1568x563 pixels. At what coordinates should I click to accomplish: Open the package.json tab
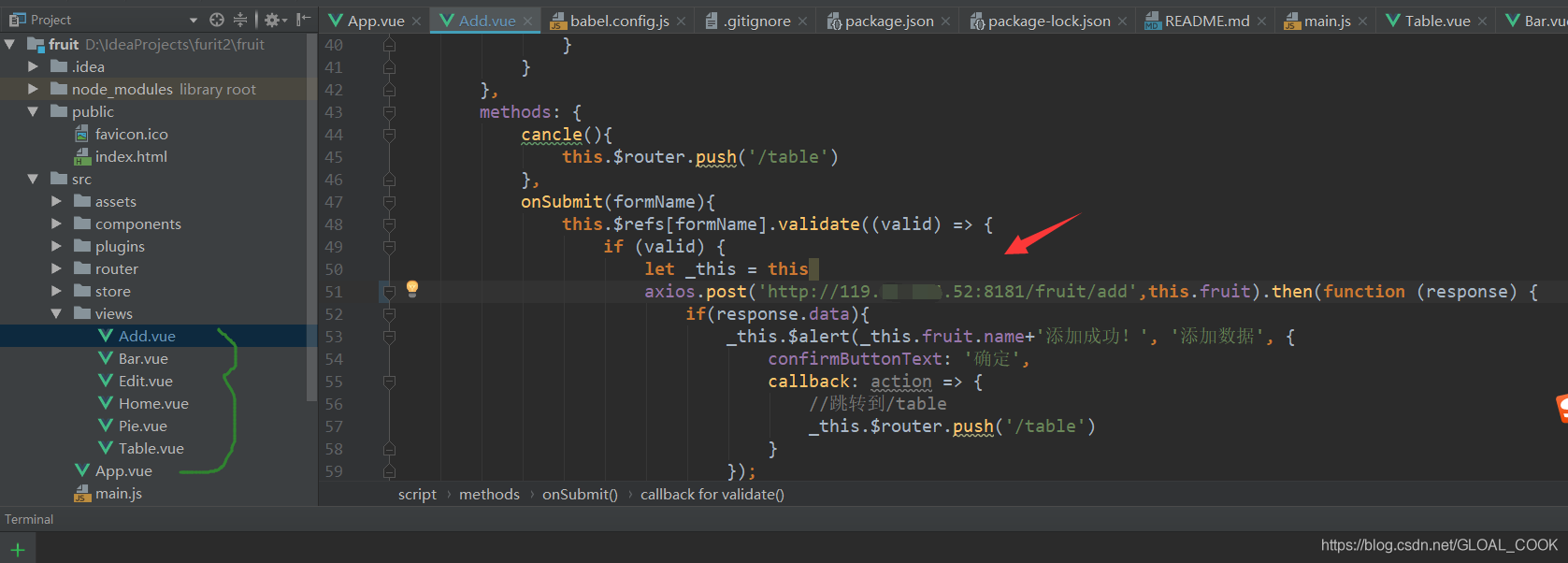click(889, 21)
